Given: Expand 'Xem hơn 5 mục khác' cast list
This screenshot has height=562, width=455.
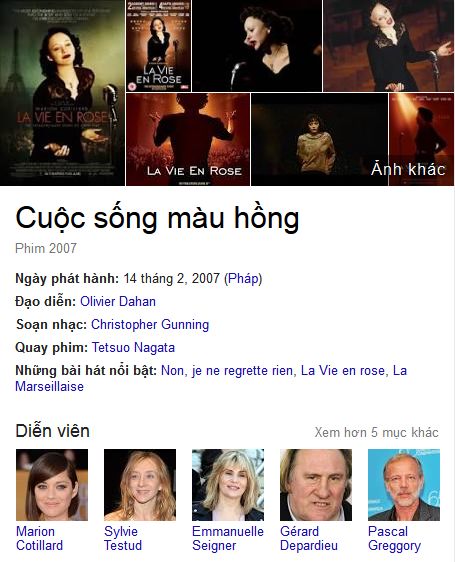Looking at the screenshot, I should (376, 432).
